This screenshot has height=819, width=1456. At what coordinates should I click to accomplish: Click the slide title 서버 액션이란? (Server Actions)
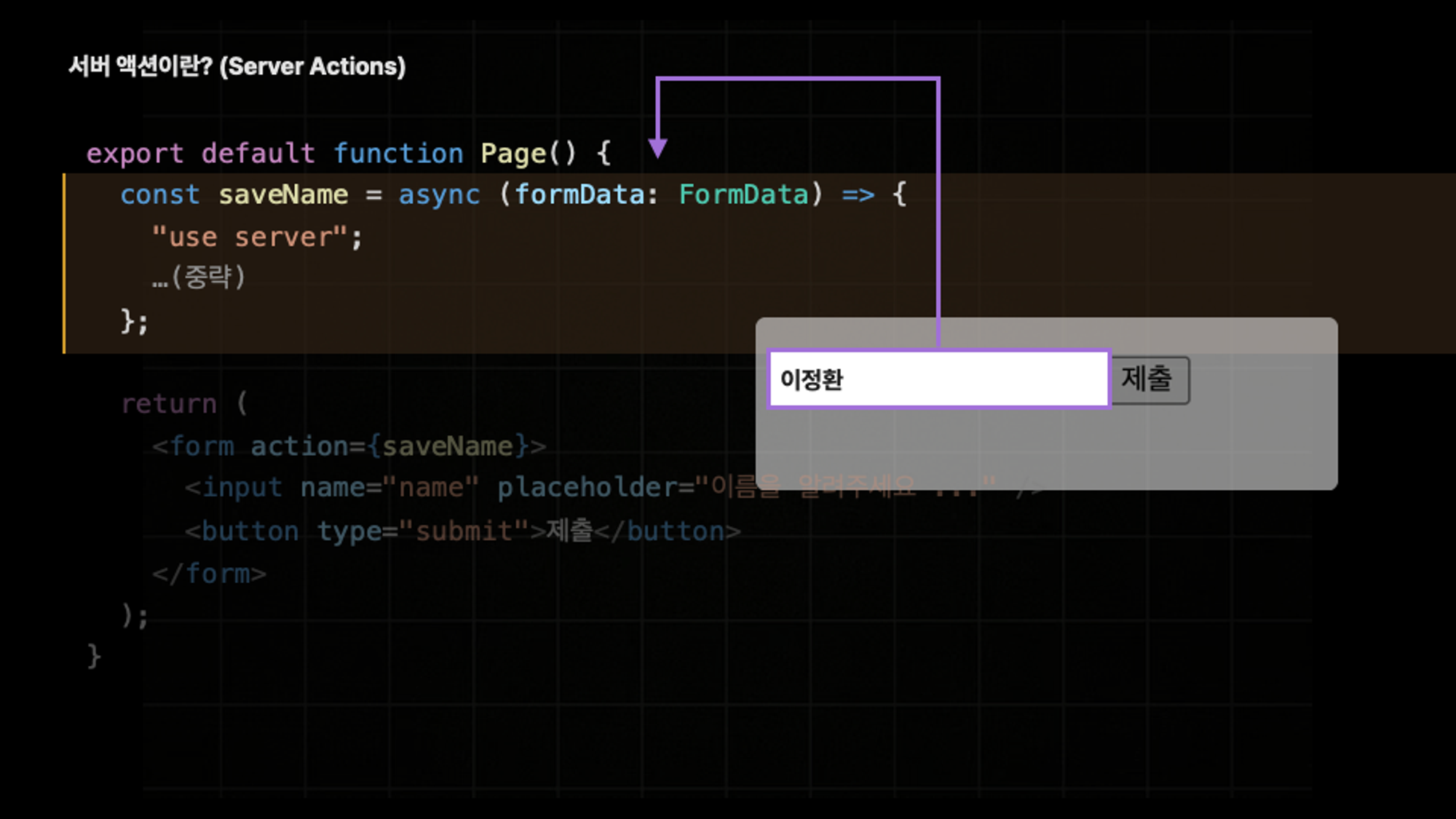click(x=237, y=66)
